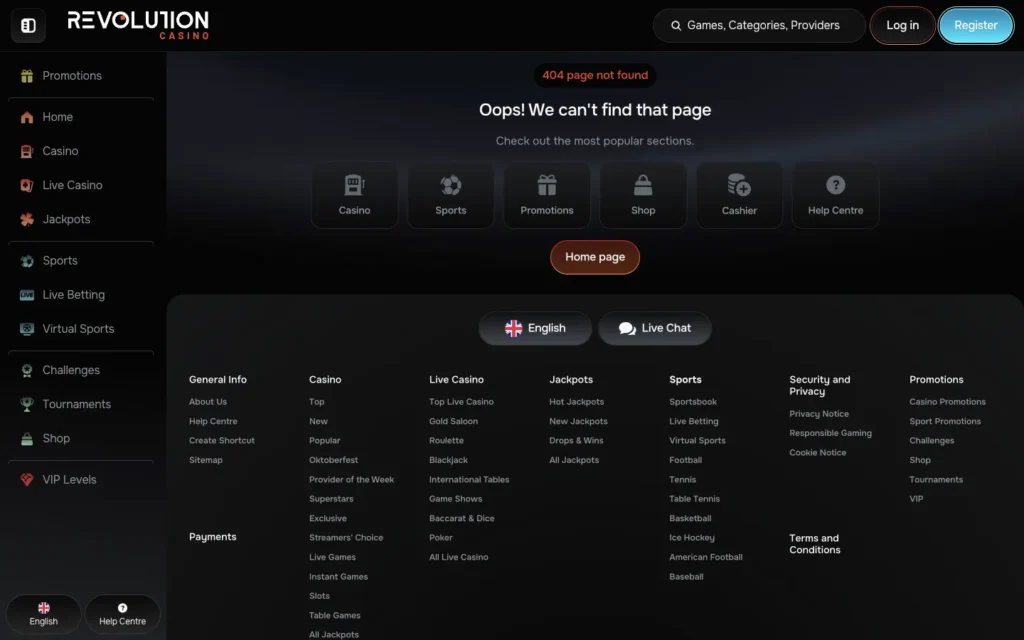The height and width of the screenshot is (640, 1024).
Task: Open the sidebar English language picker
Action: pos(44,615)
